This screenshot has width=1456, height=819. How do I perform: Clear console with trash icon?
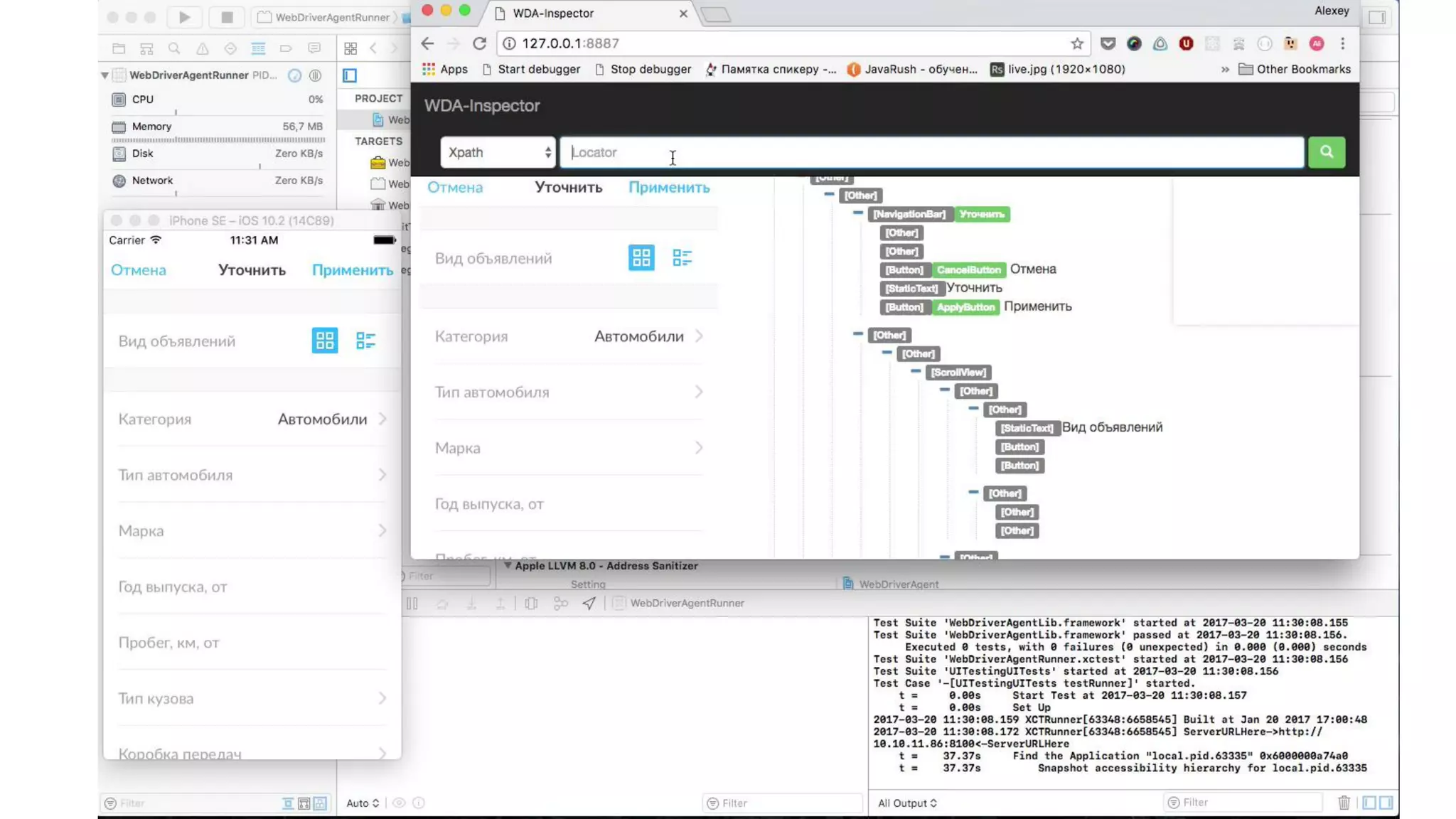point(1343,803)
